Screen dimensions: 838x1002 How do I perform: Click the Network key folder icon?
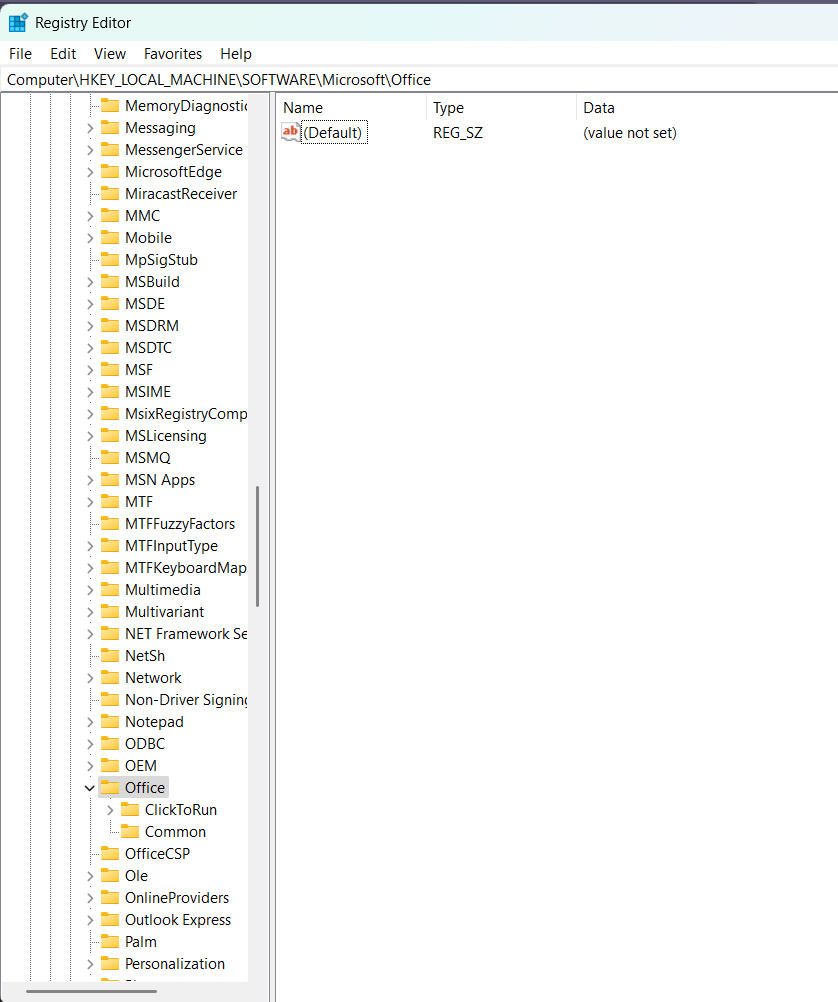[x=110, y=677]
